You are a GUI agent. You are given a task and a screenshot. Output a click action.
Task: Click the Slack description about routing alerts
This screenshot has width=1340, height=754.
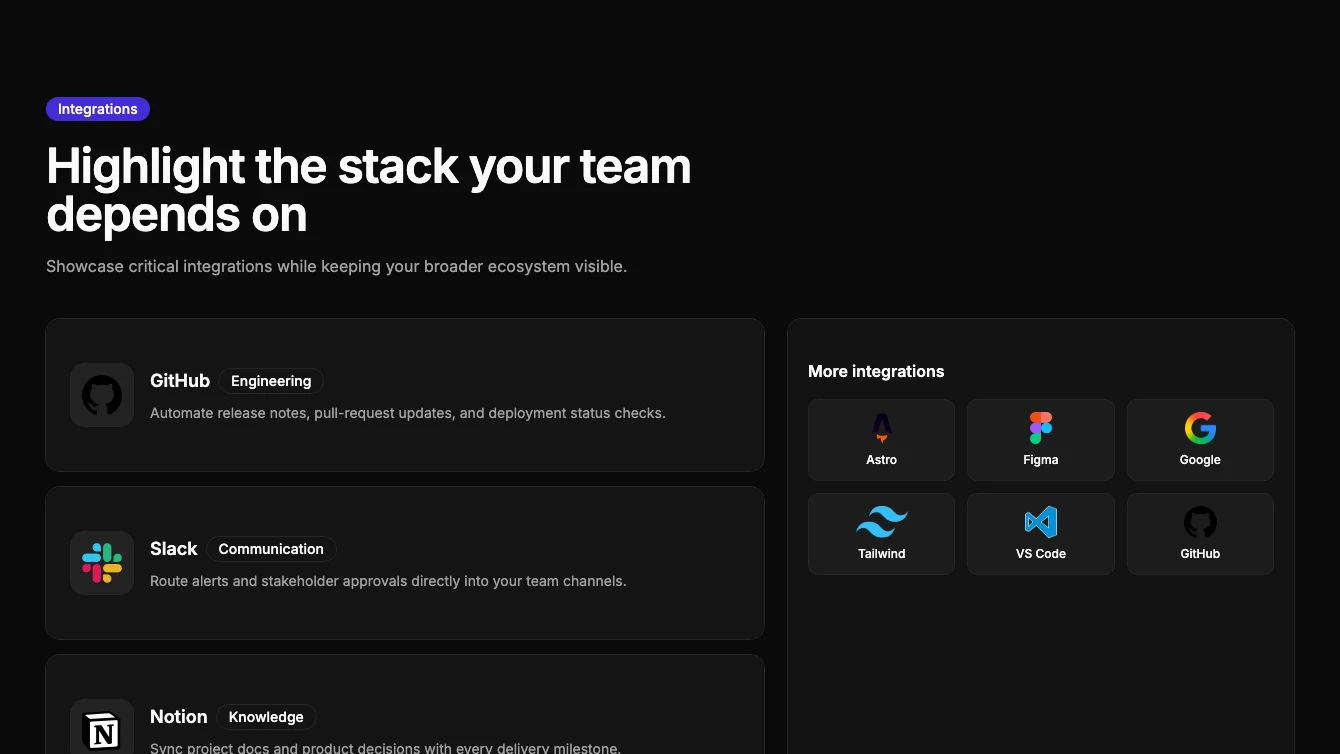point(388,581)
